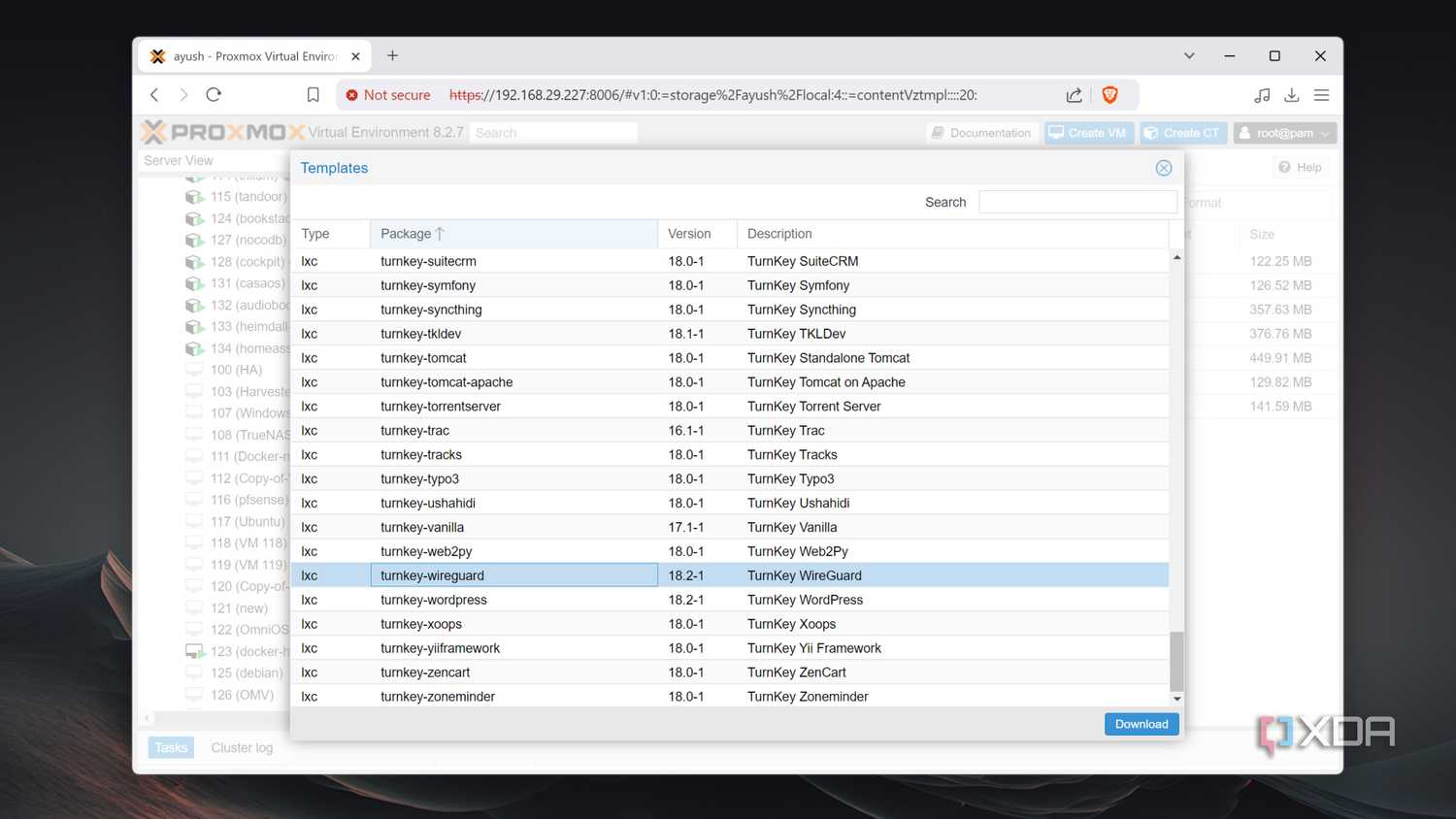Click the address bar URL
Screen dimensions: 1456x819
(712, 95)
